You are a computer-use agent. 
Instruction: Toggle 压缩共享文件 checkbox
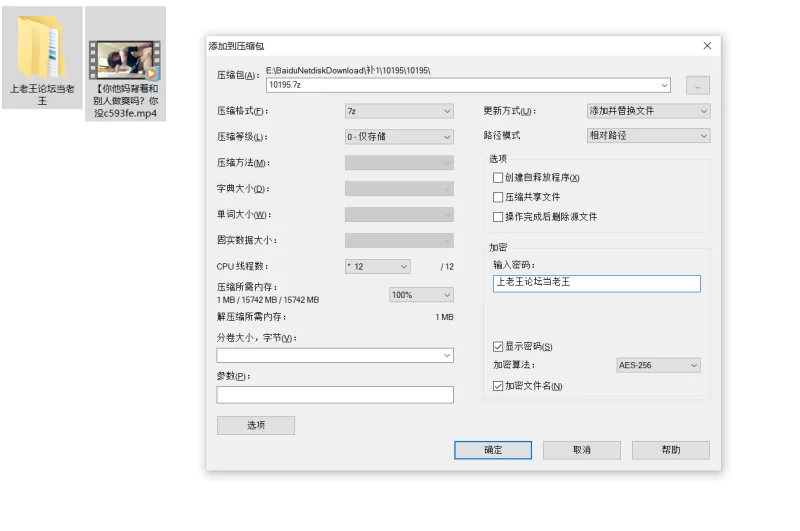498,197
